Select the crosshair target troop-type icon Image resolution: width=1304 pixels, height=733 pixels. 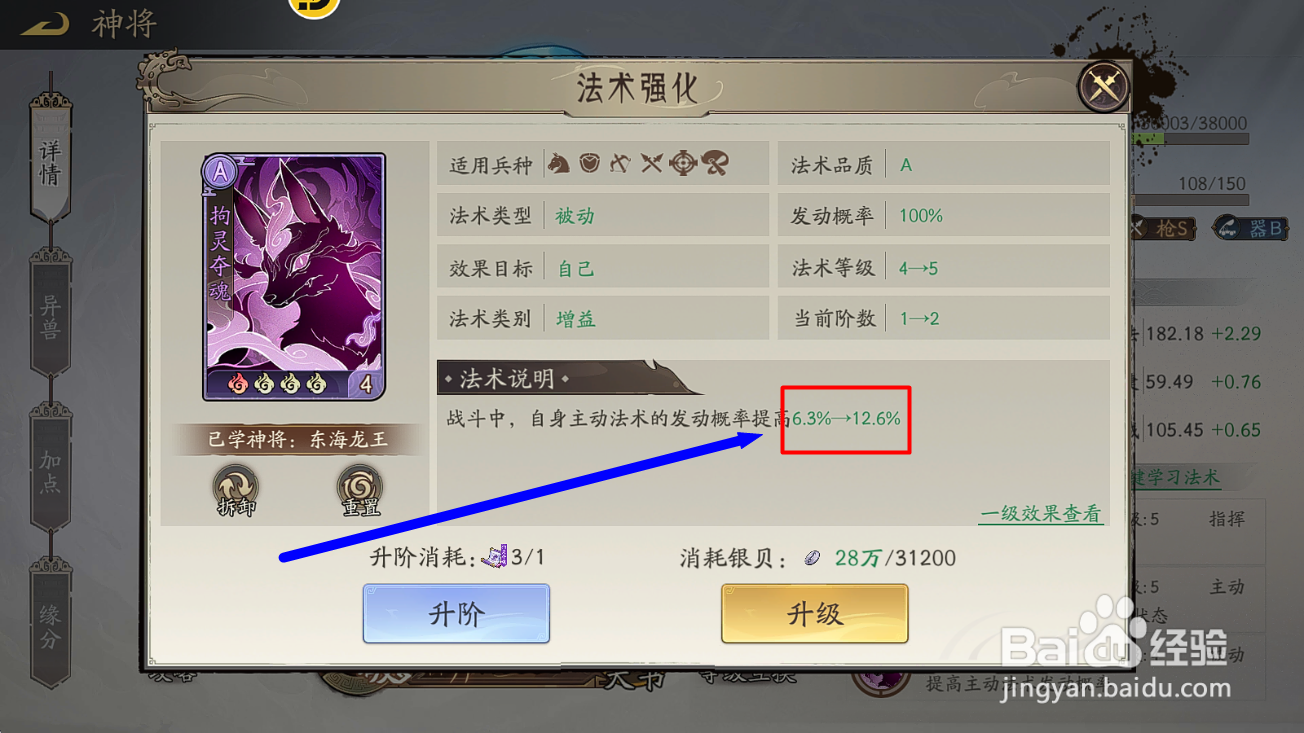pos(683,163)
